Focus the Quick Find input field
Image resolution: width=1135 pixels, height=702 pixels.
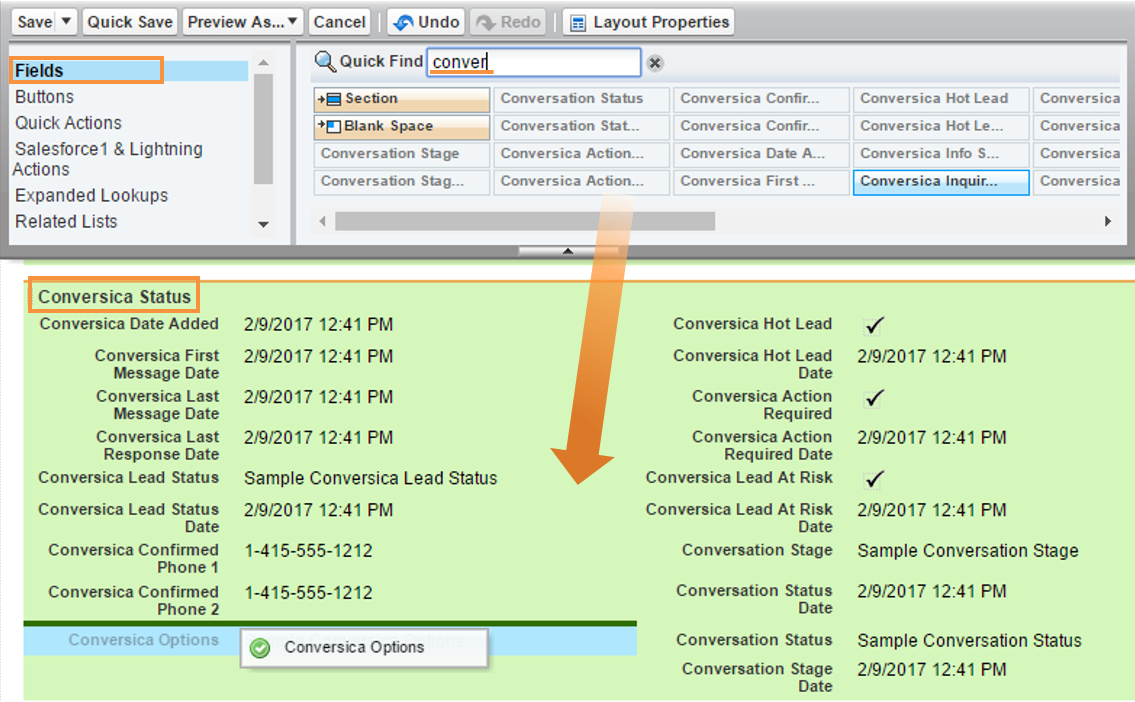coord(534,62)
